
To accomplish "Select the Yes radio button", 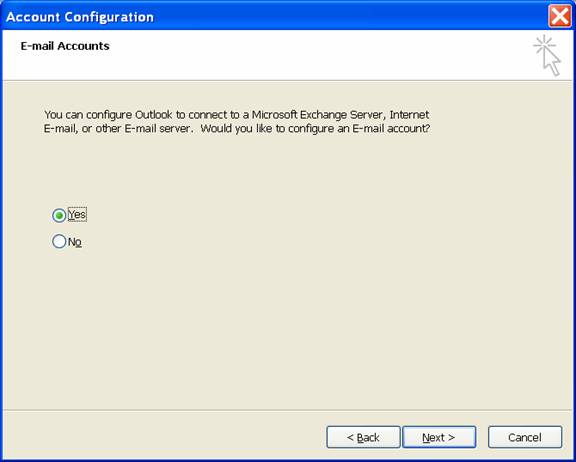I will [x=59, y=215].
